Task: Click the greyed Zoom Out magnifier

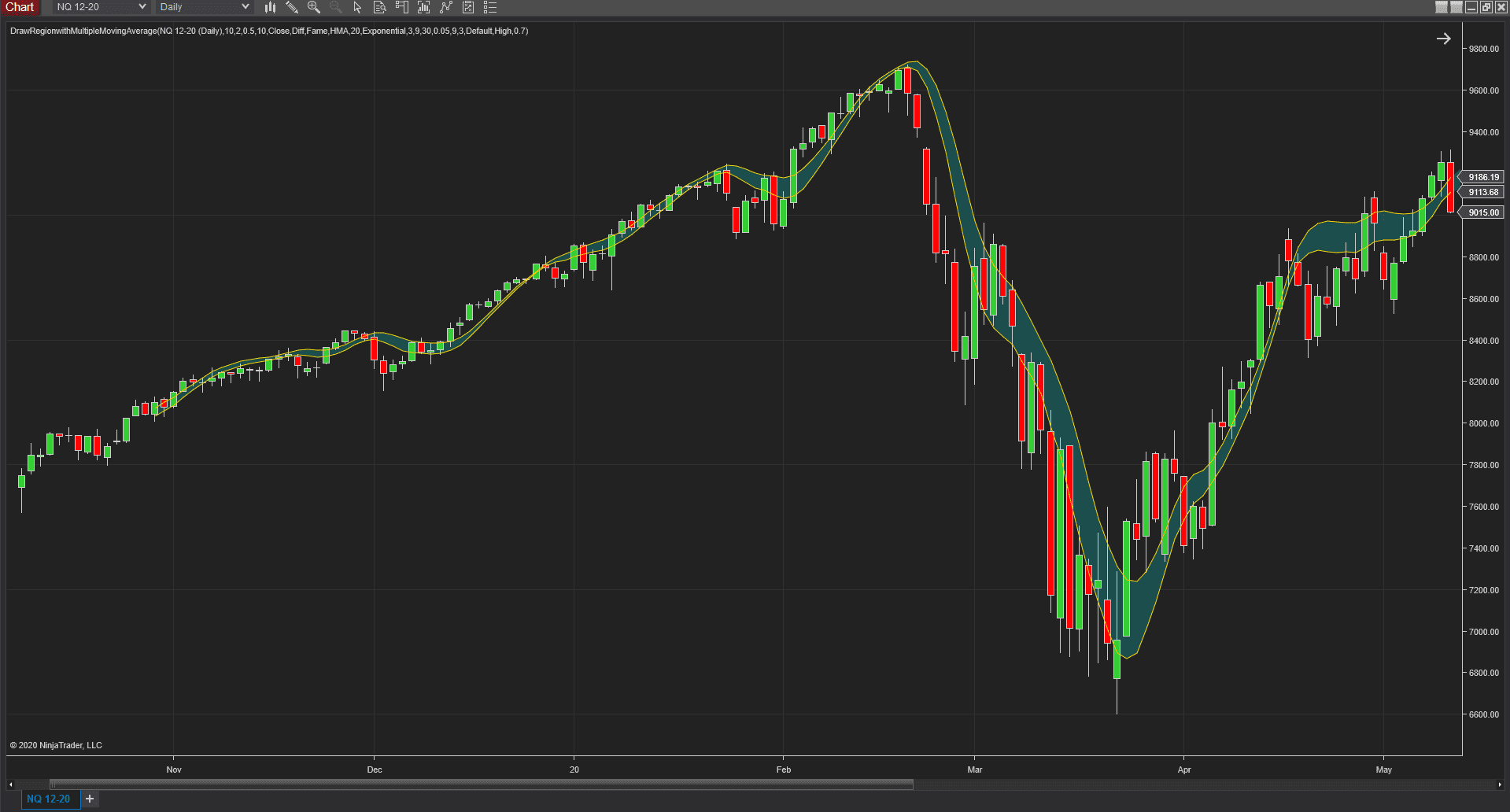Action: pyautogui.click(x=336, y=7)
